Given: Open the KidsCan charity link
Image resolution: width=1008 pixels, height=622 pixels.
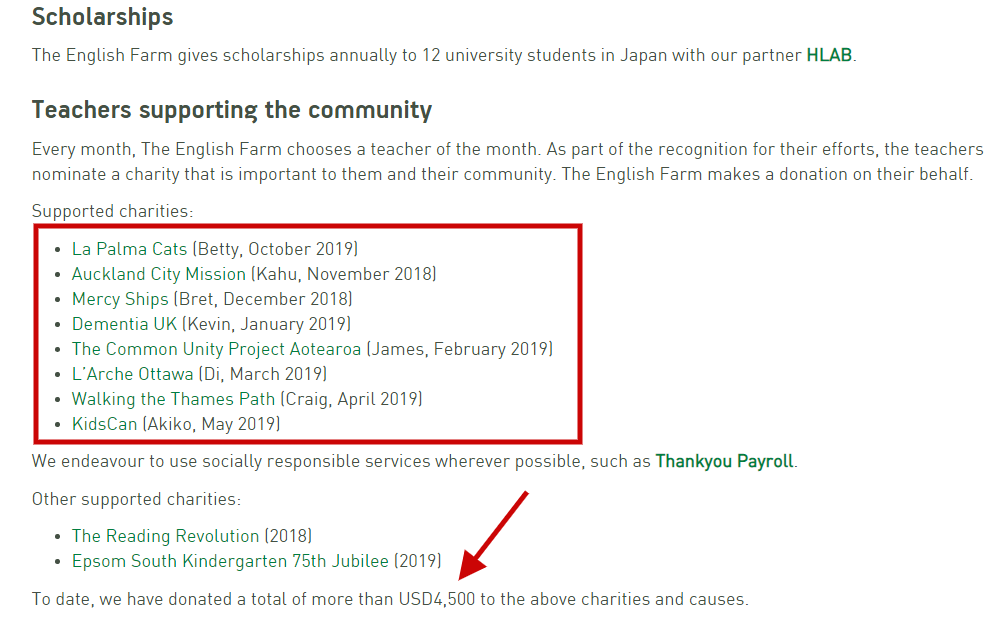Looking at the screenshot, I should (104, 424).
